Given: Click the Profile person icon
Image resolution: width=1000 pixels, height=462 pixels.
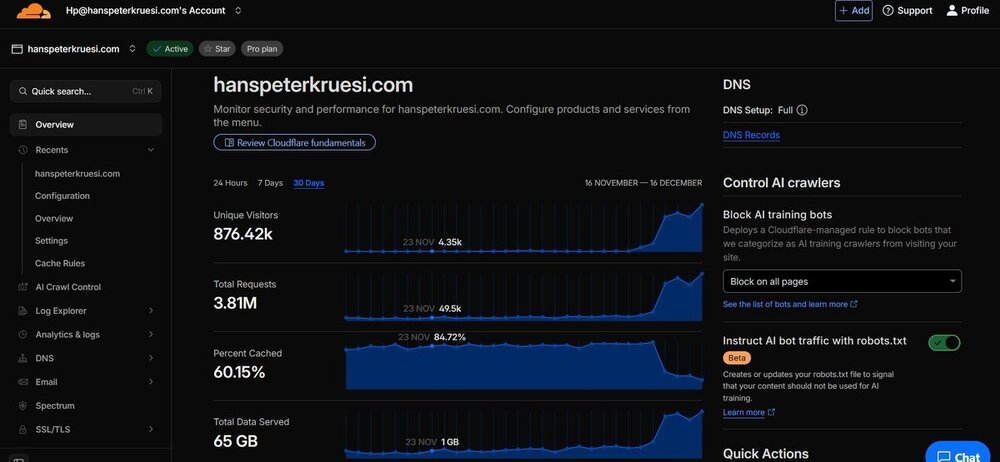Looking at the screenshot, I should pos(952,11).
